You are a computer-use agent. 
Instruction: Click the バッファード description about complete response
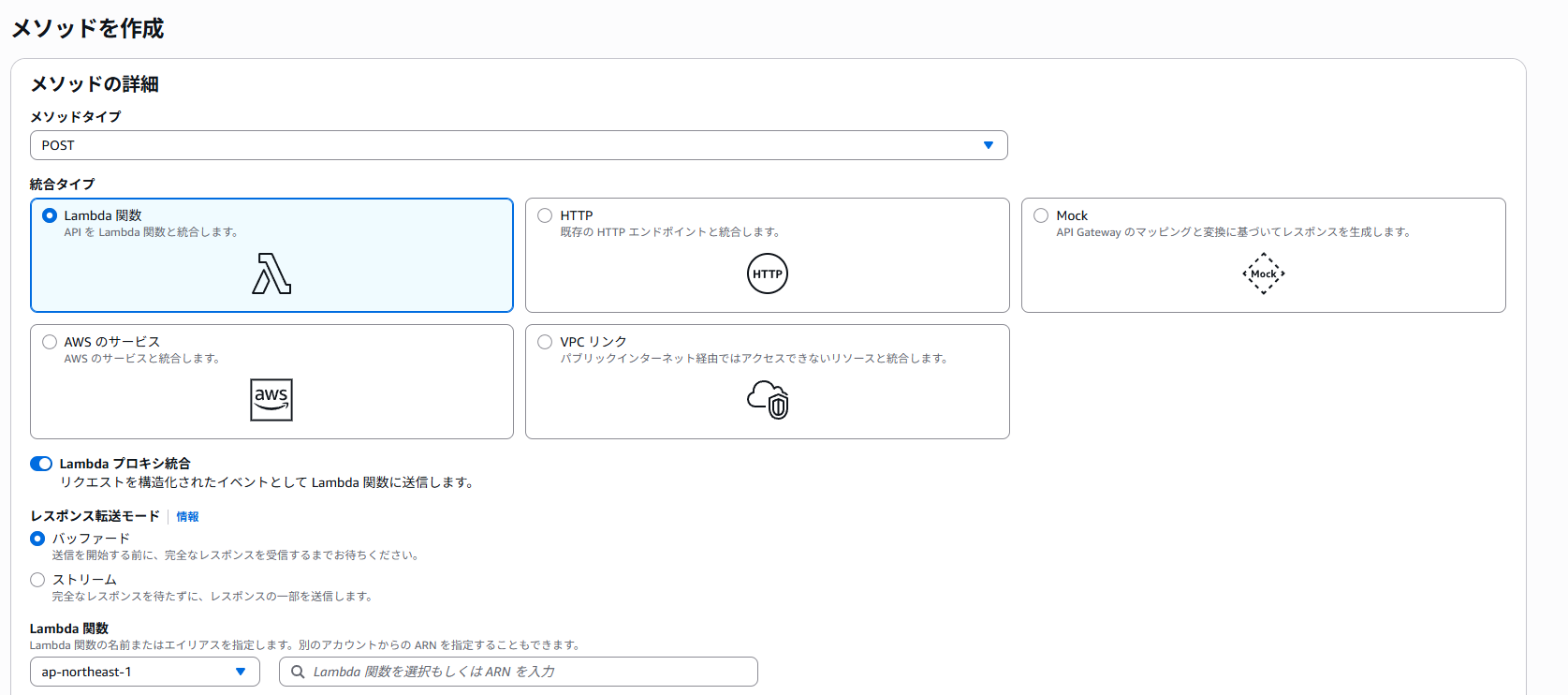click(x=236, y=555)
